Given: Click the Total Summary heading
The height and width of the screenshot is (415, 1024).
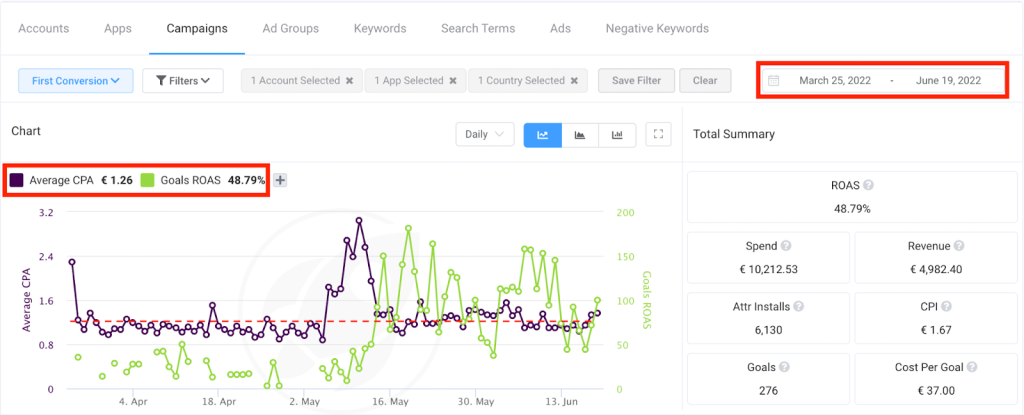Looking at the screenshot, I should [733, 135].
